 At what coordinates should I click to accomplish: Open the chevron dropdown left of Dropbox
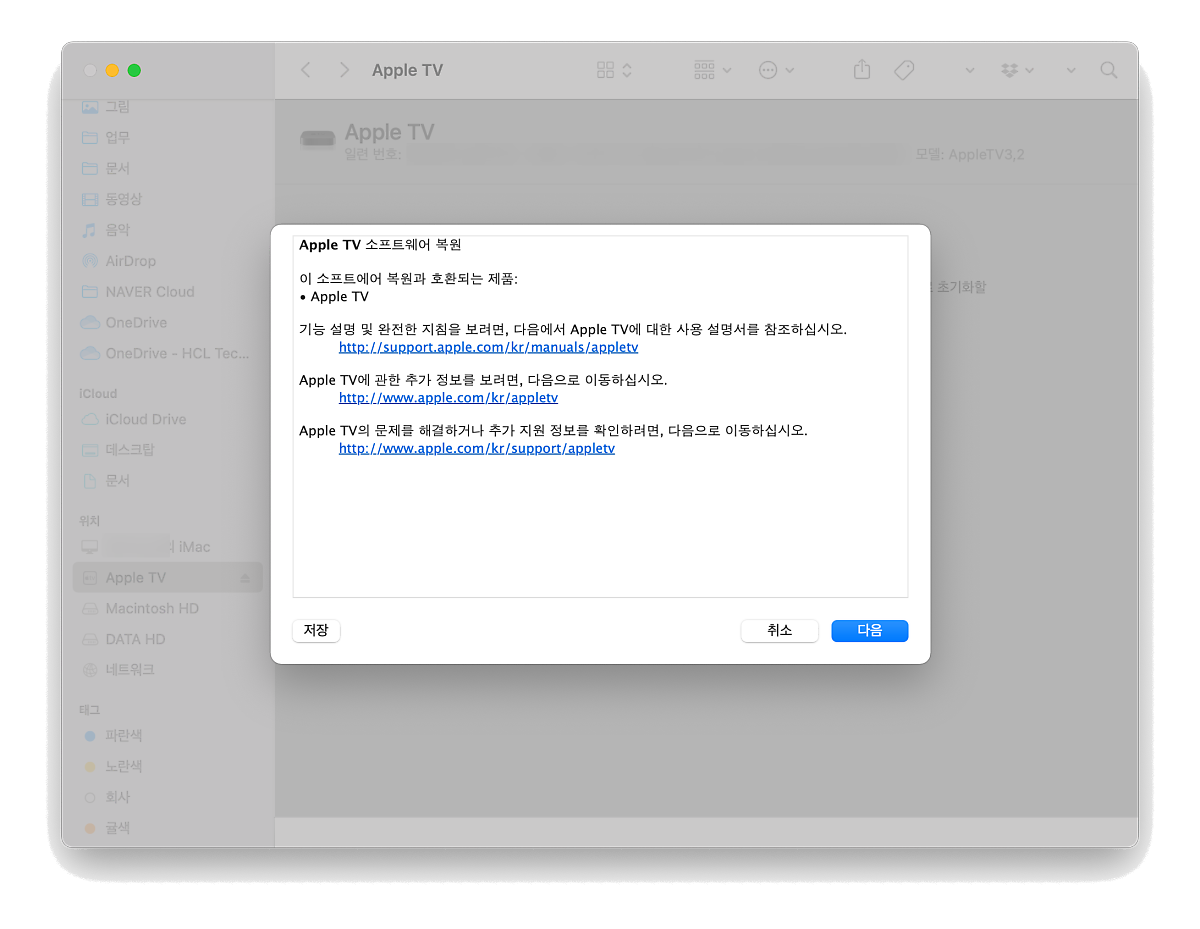[x=970, y=70]
